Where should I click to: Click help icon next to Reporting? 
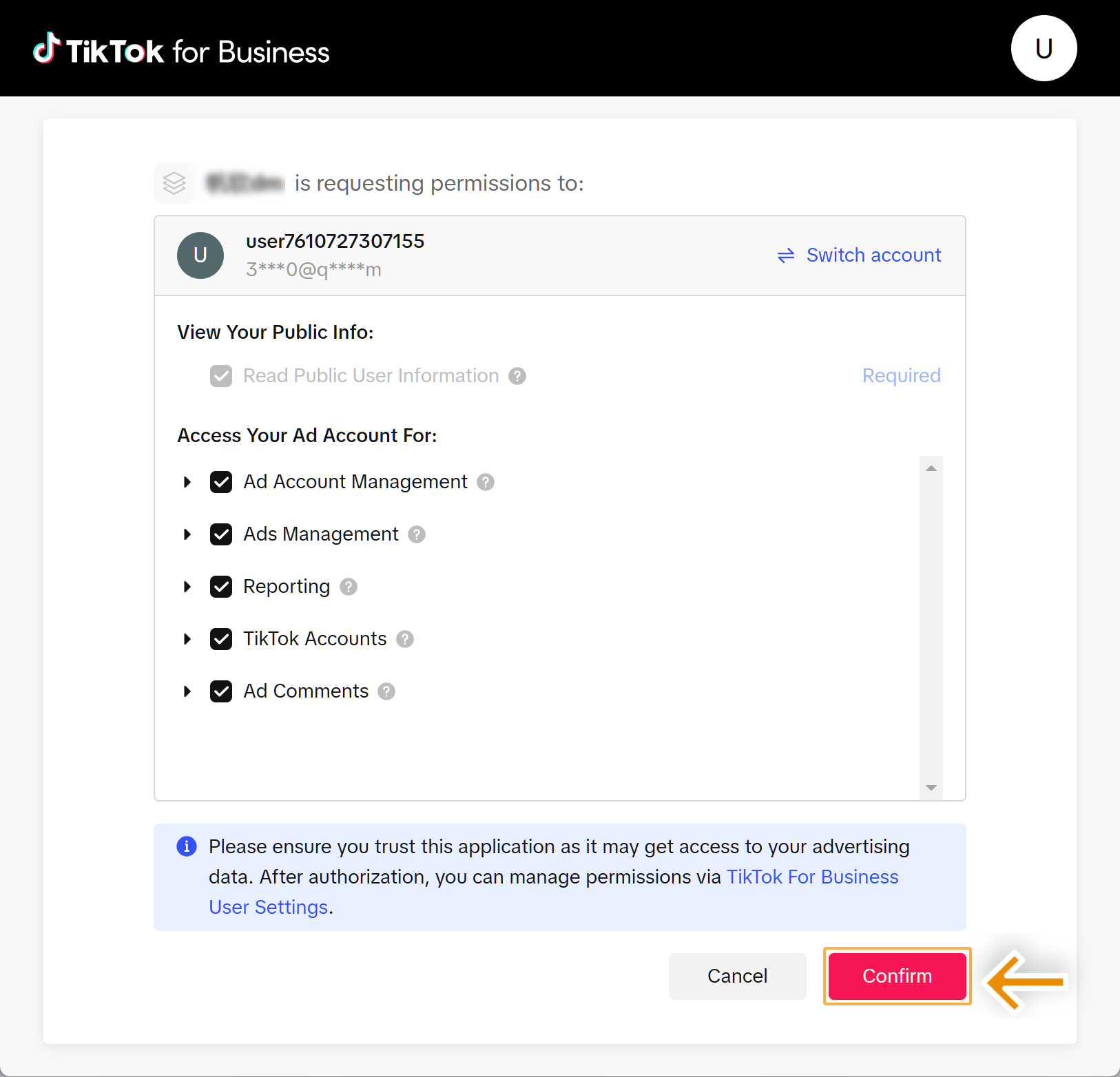(349, 587)
